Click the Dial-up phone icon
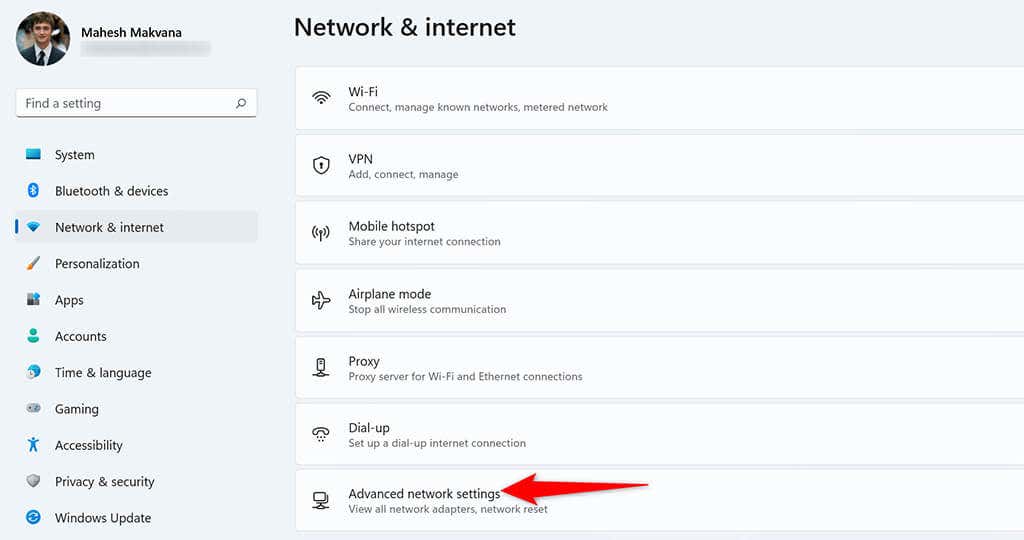The width and height of the screenshot is (1024, 540). (321, 434)
